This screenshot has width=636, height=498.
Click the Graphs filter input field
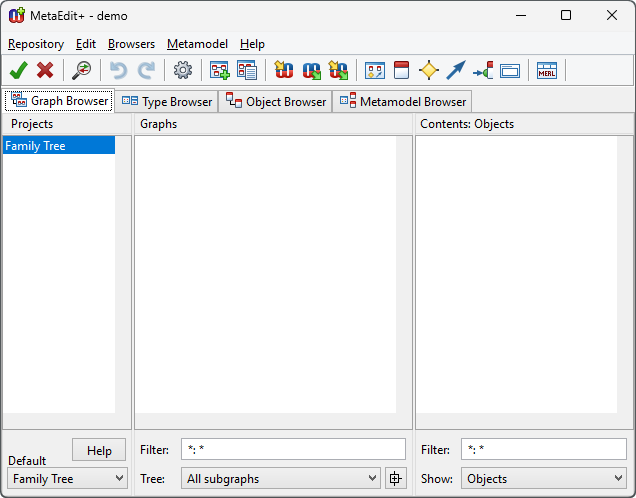293,449
